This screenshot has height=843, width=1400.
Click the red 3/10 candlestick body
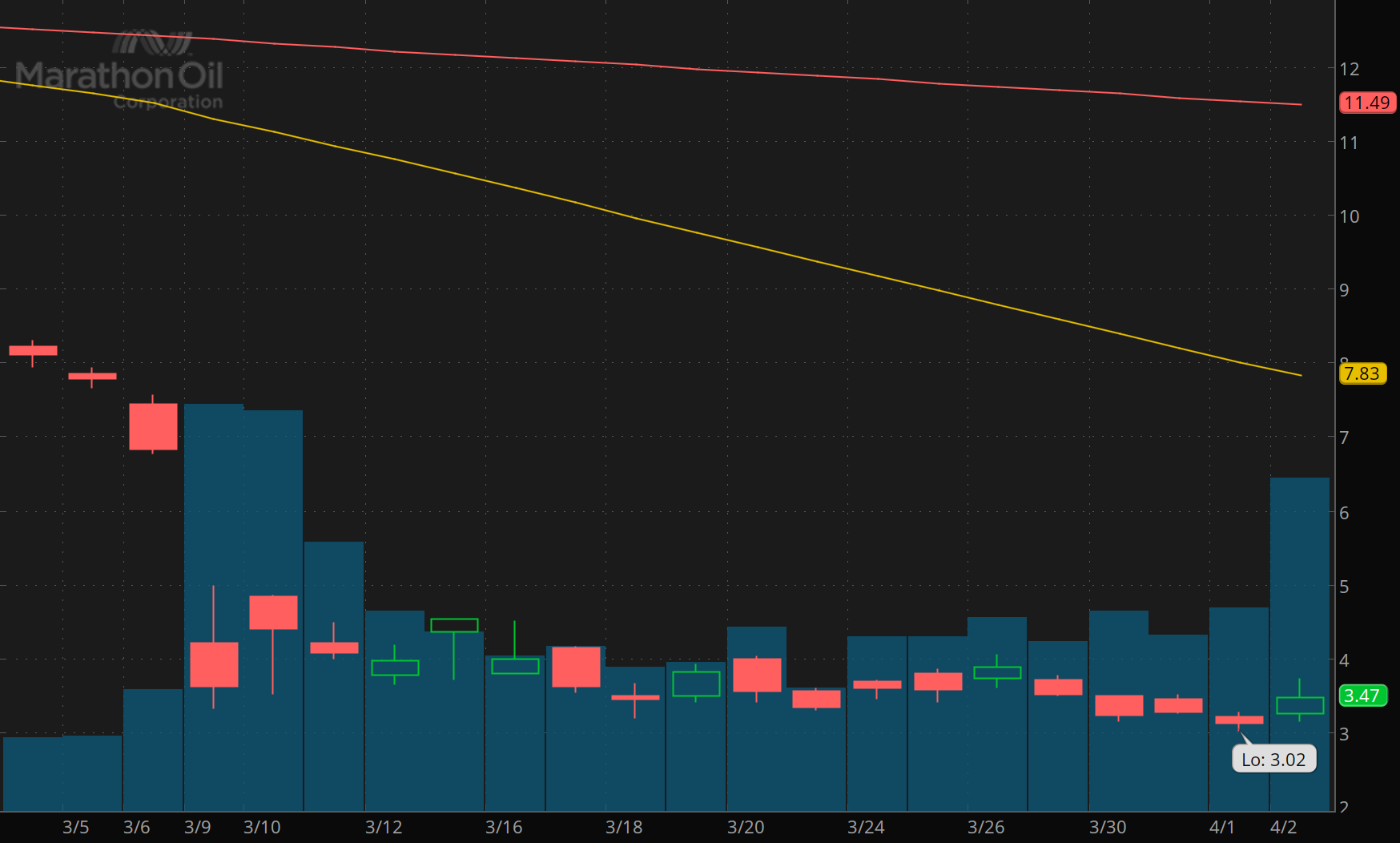coord(273,612)
